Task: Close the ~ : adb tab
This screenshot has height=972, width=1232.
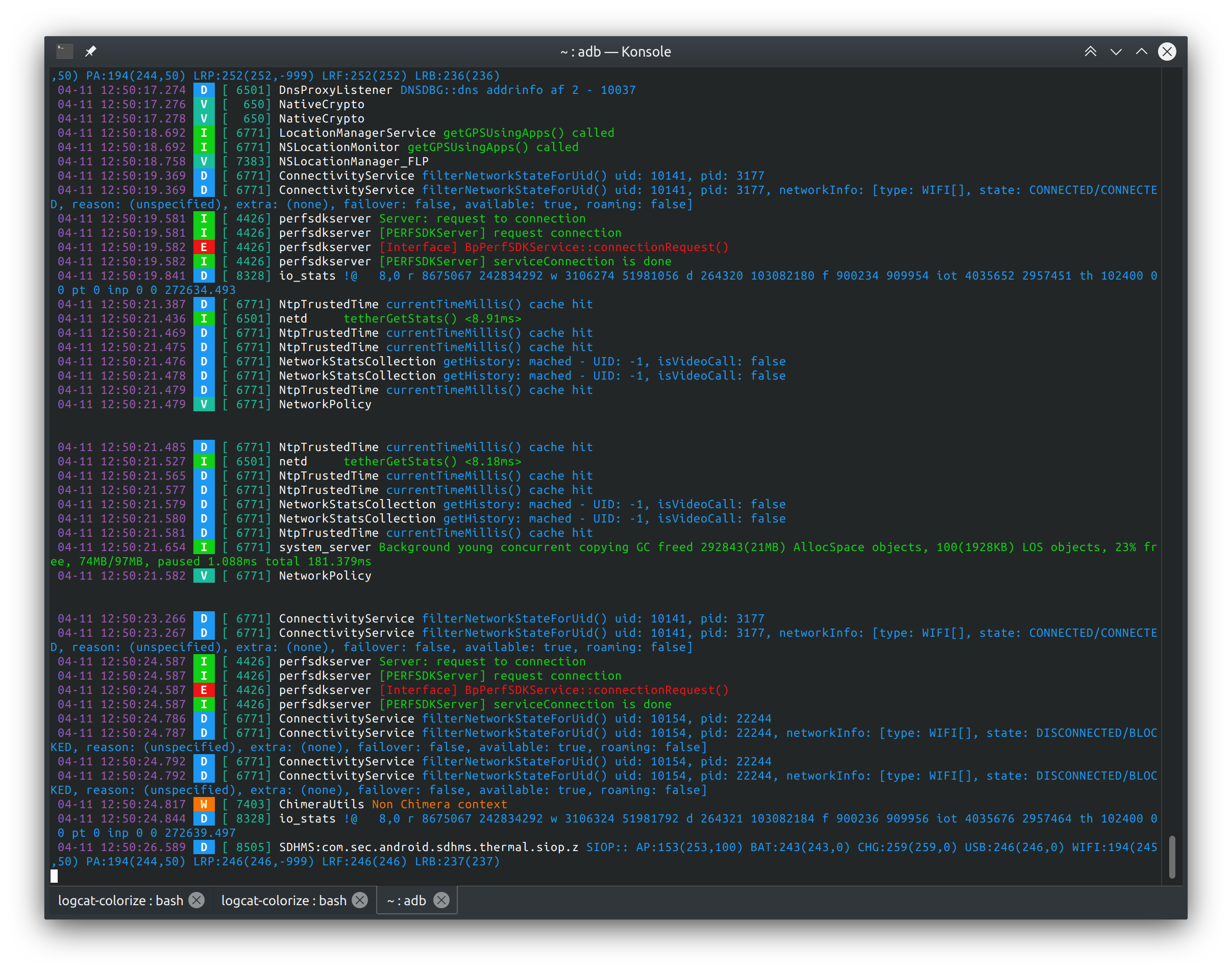Action: 442,900
